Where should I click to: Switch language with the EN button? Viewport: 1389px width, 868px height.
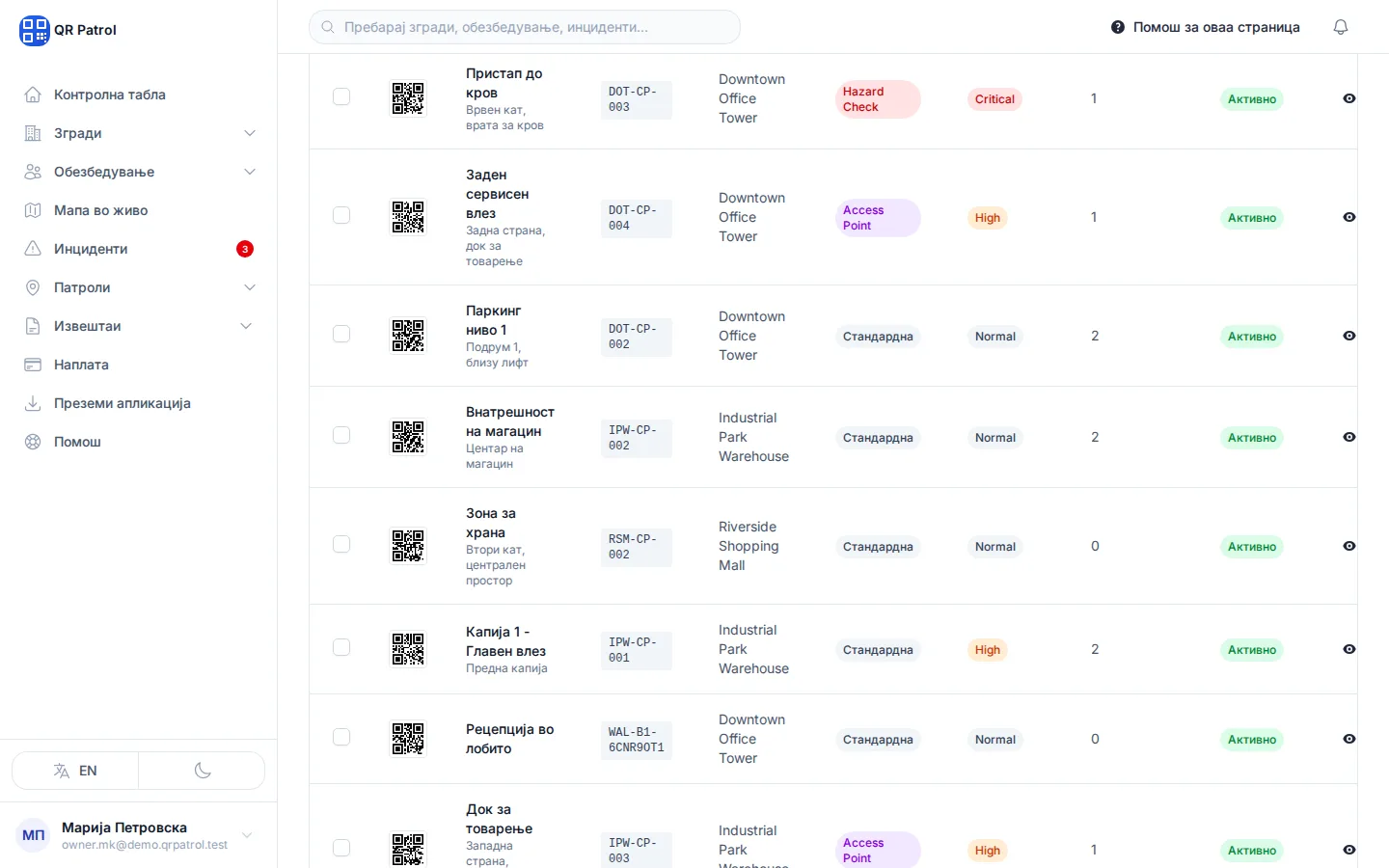coord(75,771)
